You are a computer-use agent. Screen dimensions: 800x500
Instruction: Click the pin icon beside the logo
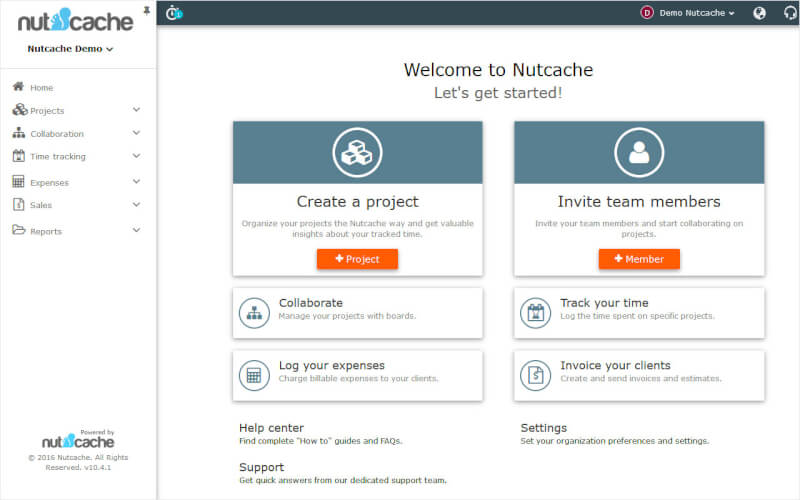click(x=146, y=10)
